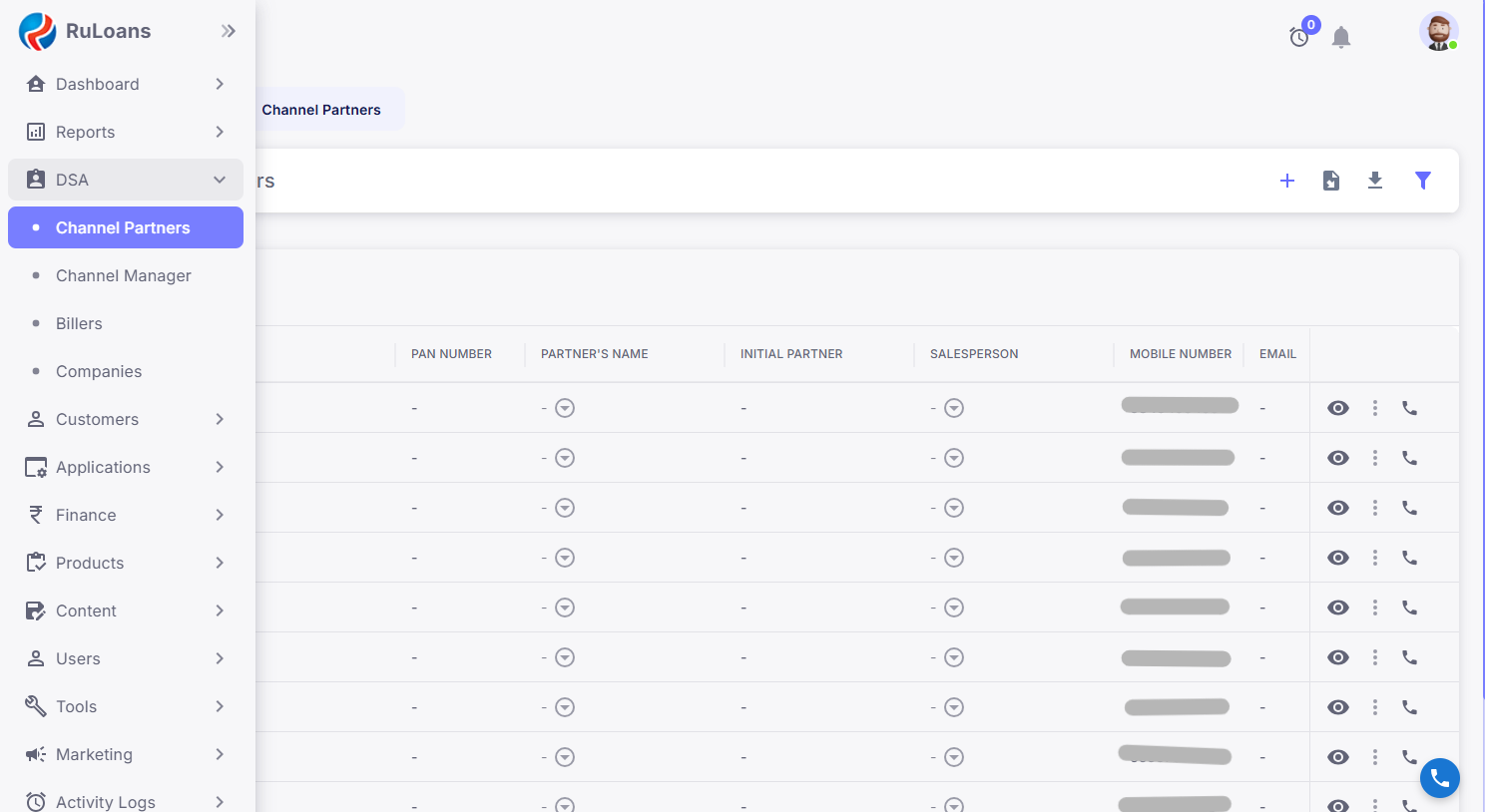This screenshot has height=812, width=1485.
Task: Click the plus icon to add partner
Action: pyautogui.click(x=1287, y=181)
